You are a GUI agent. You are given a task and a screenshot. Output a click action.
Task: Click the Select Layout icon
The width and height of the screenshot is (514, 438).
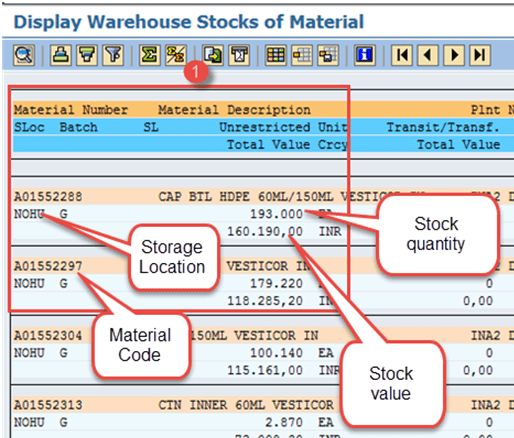(302, 55)
